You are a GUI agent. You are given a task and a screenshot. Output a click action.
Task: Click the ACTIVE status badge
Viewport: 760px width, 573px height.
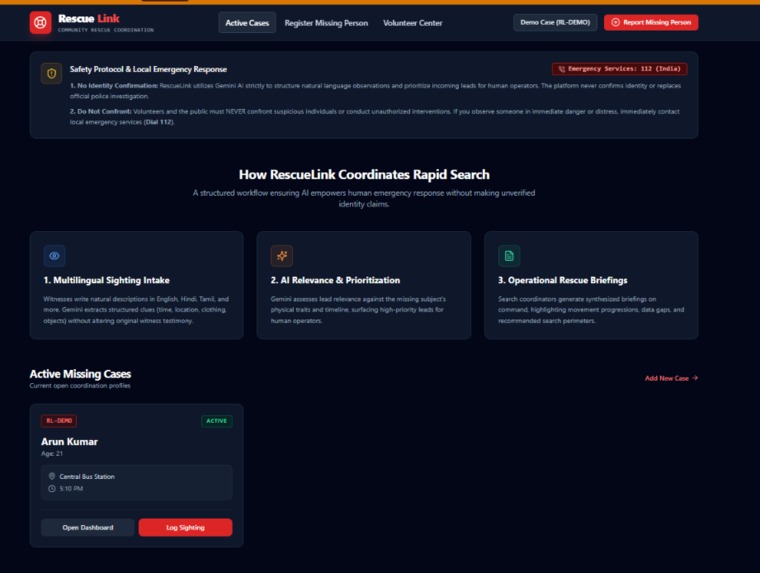pos(217,421)
